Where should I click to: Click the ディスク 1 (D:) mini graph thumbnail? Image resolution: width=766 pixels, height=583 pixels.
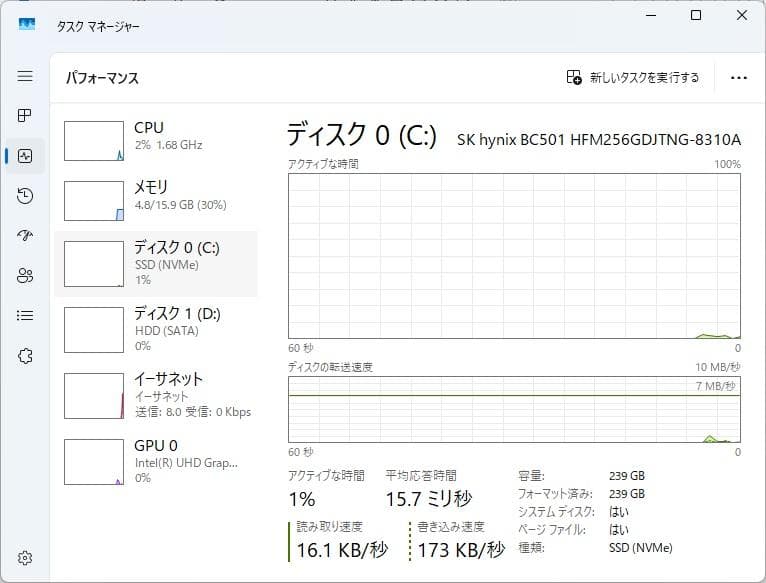(x=94, y=330)
